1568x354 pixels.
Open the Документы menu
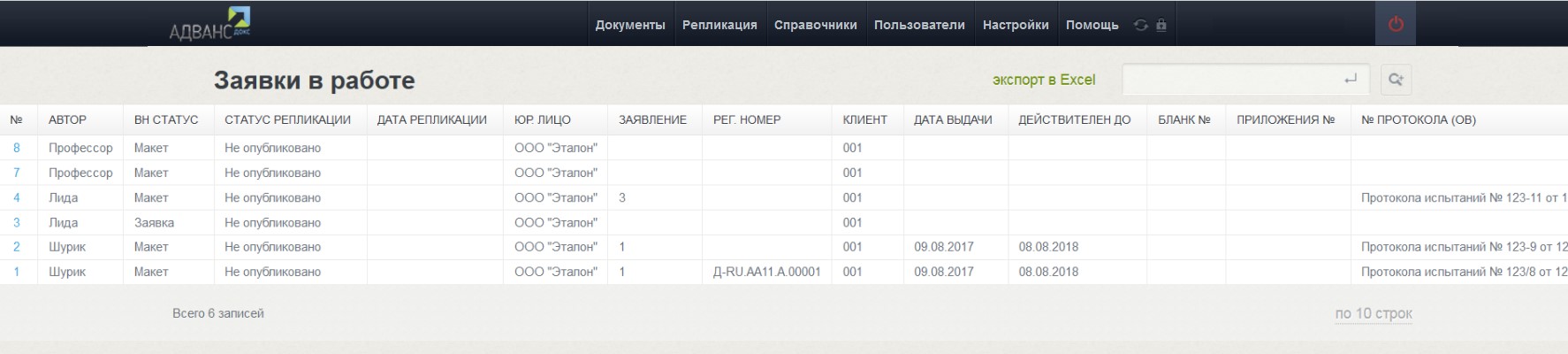tap(630, 25)
